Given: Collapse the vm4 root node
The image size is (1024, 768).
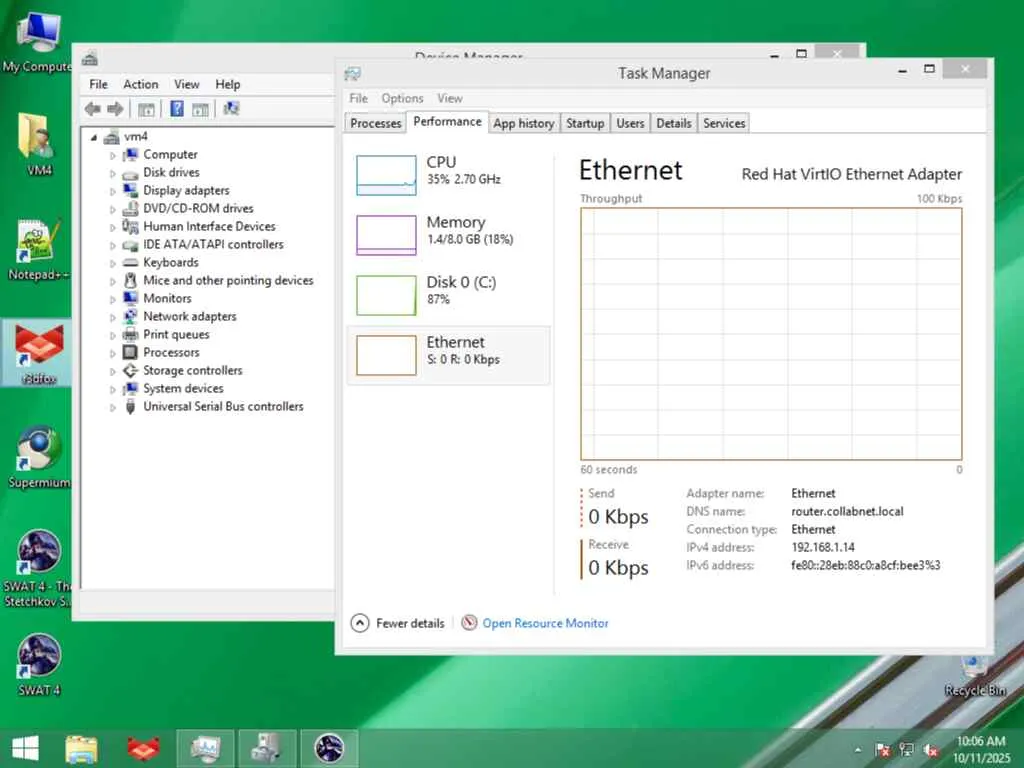Looking at the screenshot, I should [x=94, y=137].
